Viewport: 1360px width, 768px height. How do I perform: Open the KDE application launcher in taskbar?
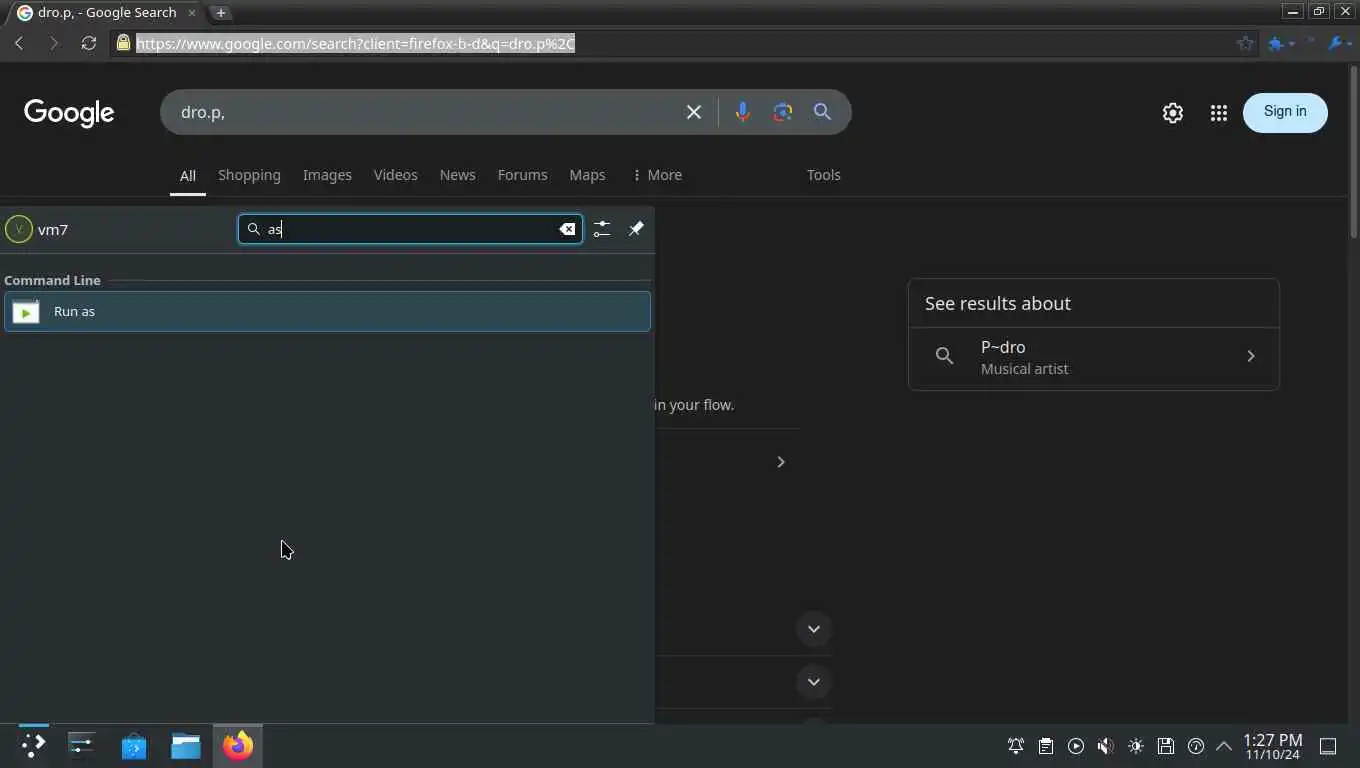pos(33,745)
